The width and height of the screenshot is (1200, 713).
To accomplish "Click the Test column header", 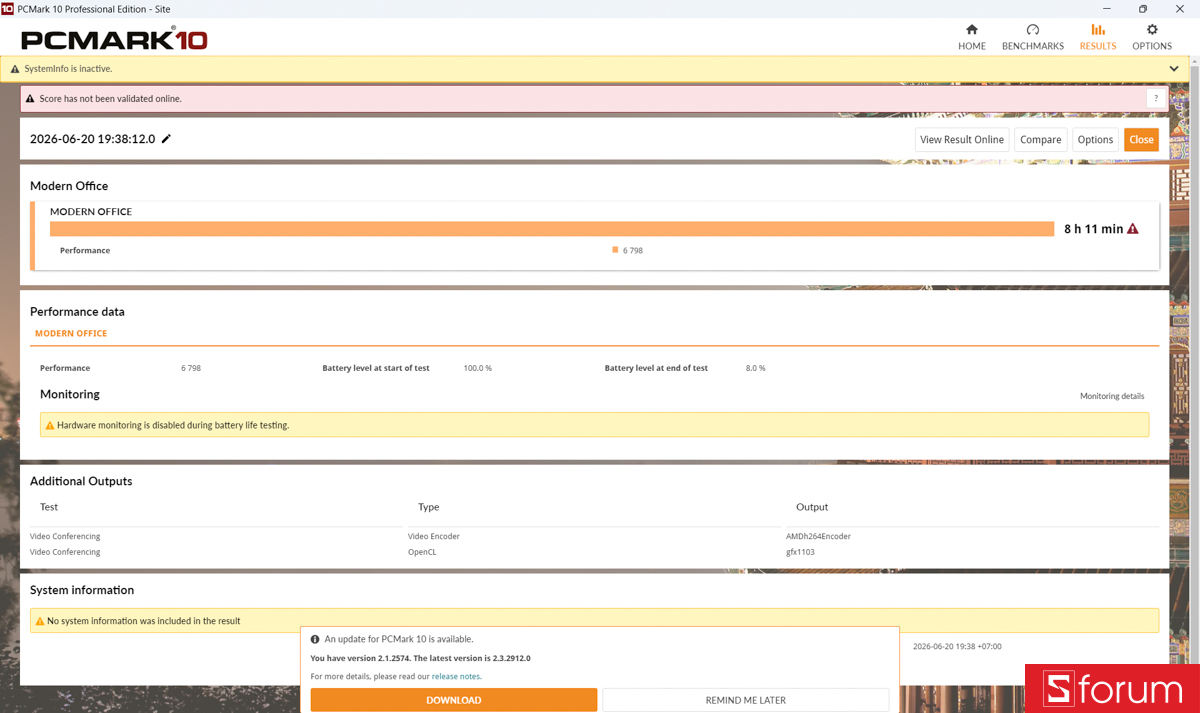I will coord(49,507).
